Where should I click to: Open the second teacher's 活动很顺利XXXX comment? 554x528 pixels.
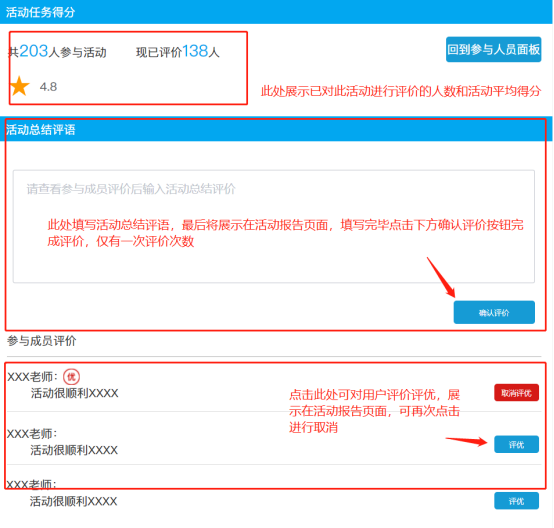74,450
